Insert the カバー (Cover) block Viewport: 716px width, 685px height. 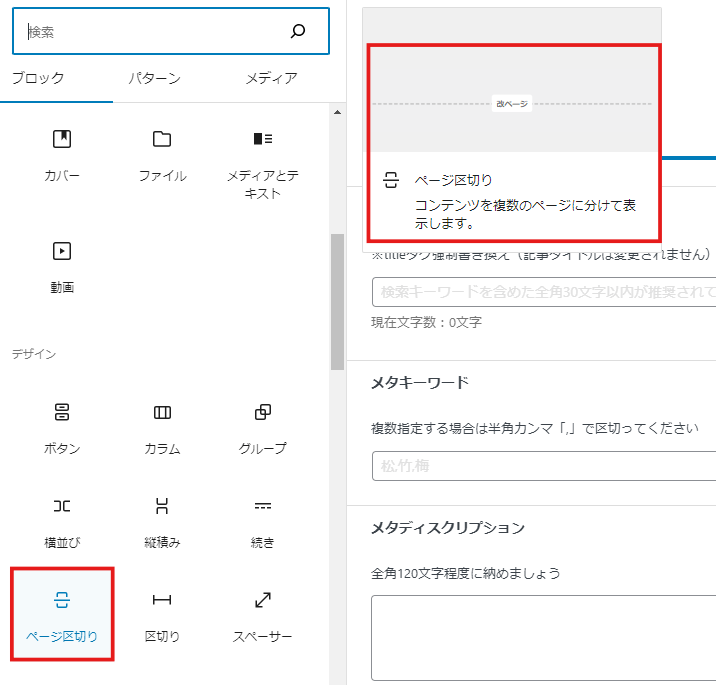point(62,154)
